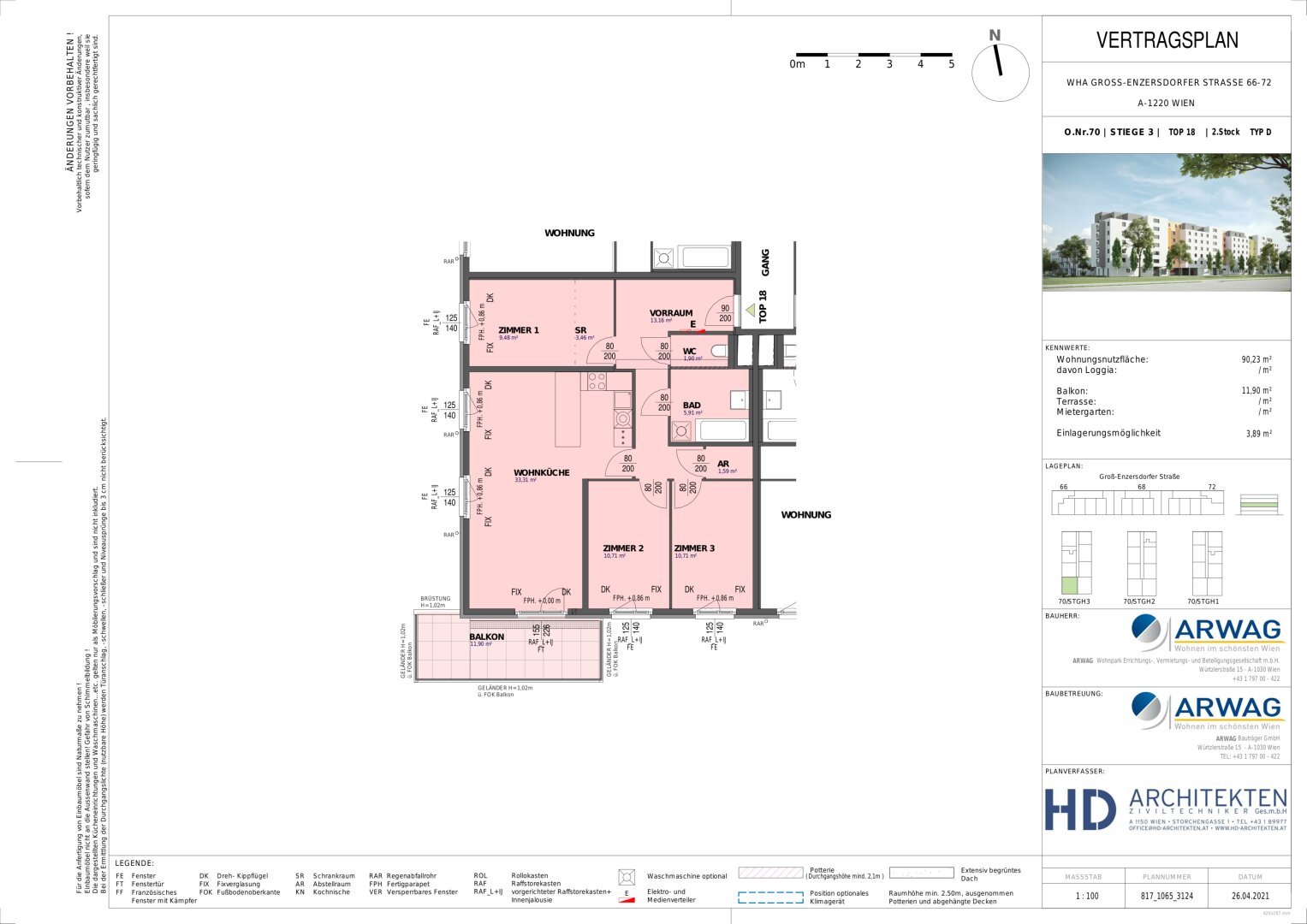Click the scale value 1 : 100
The width and height of the screenshot is (1307, 924).
[x=1087, y=896]
